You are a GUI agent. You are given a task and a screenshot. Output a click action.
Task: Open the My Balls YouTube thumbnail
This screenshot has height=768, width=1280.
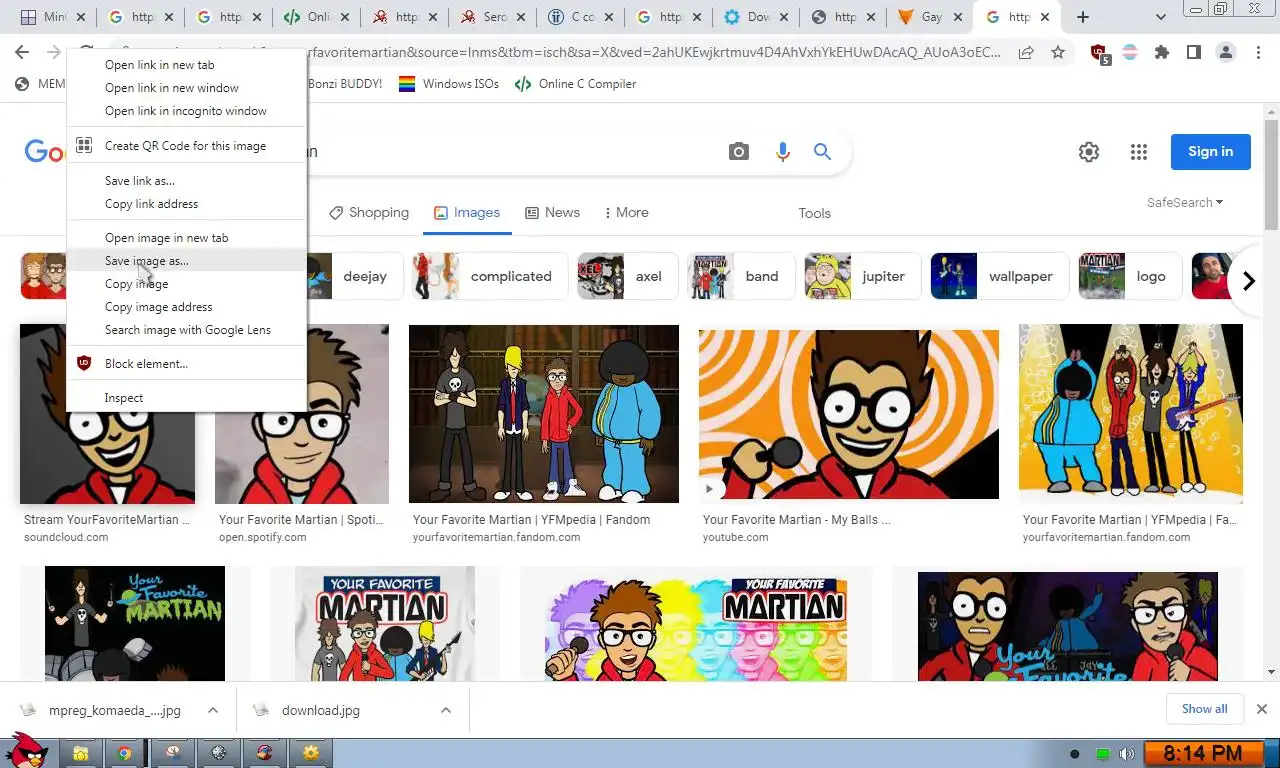pyautogui.click(x=849, y=414)
